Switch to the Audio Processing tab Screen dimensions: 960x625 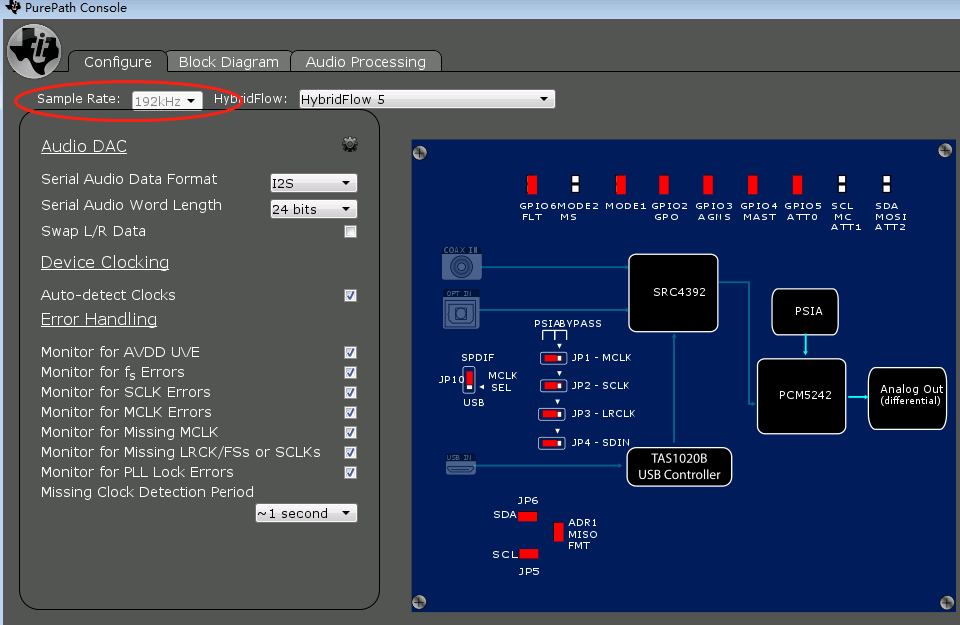pos(366,62)
